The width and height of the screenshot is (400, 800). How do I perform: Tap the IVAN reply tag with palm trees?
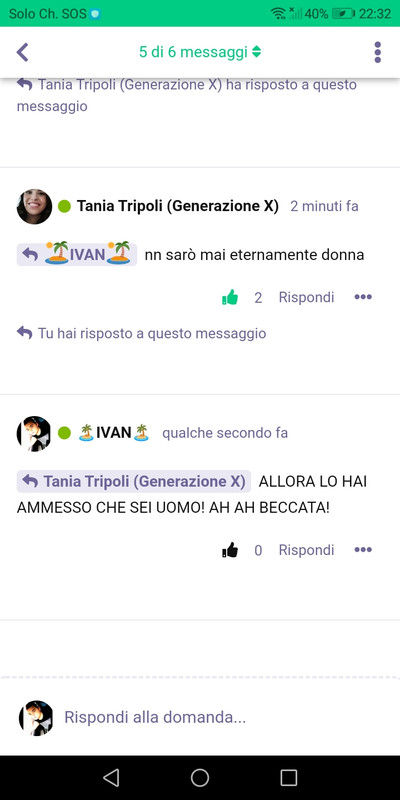(x=77, y=254)
